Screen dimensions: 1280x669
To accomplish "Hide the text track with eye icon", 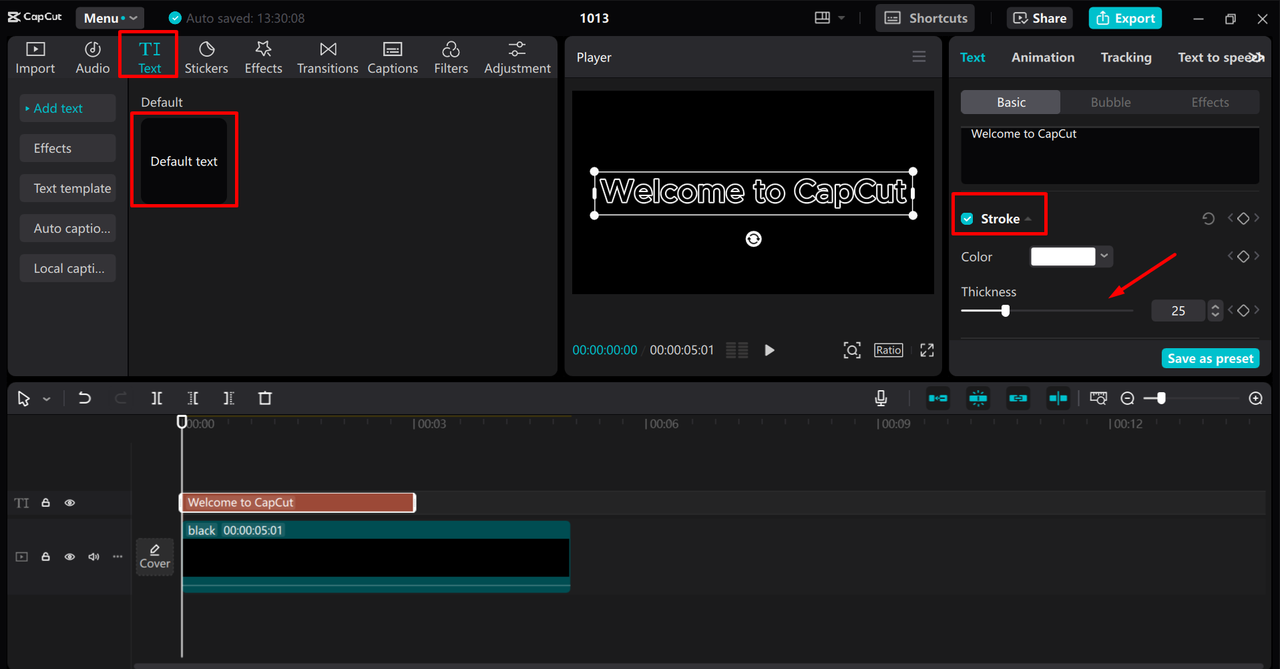I will [70, 503].
